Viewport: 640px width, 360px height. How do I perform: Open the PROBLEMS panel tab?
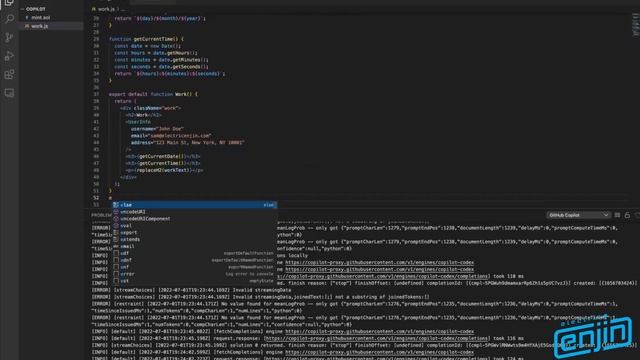101,215
